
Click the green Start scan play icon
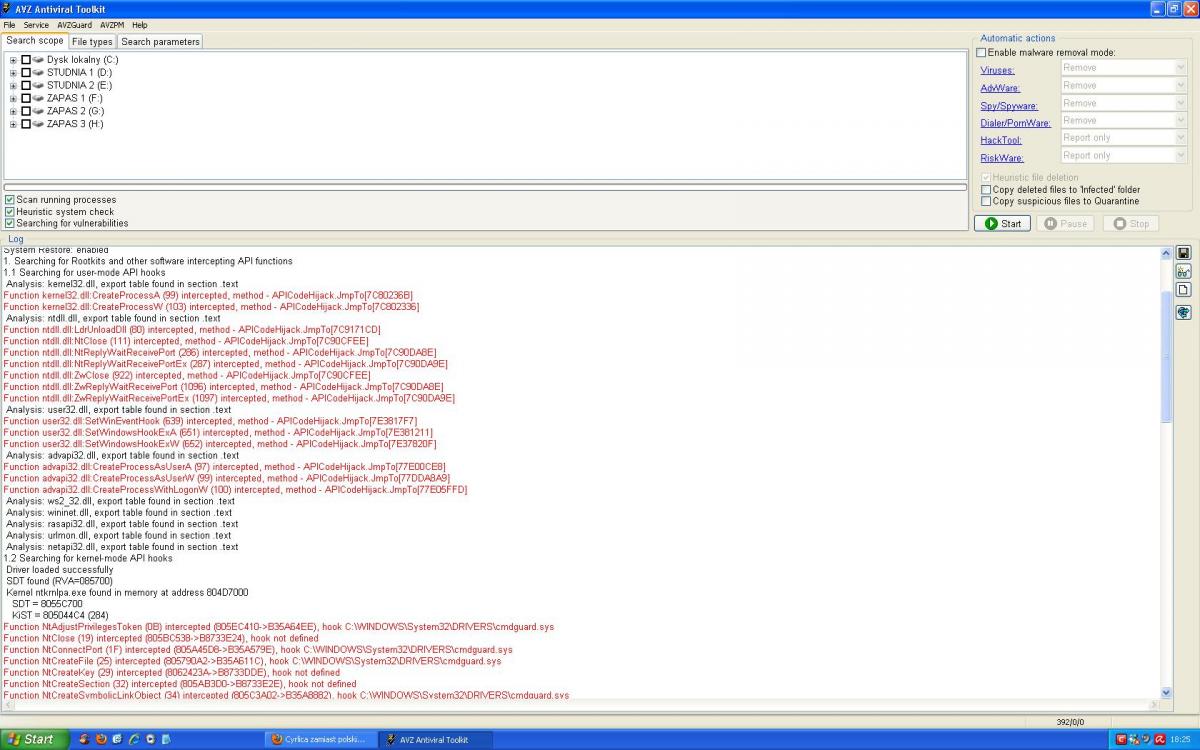pos(991,223)
